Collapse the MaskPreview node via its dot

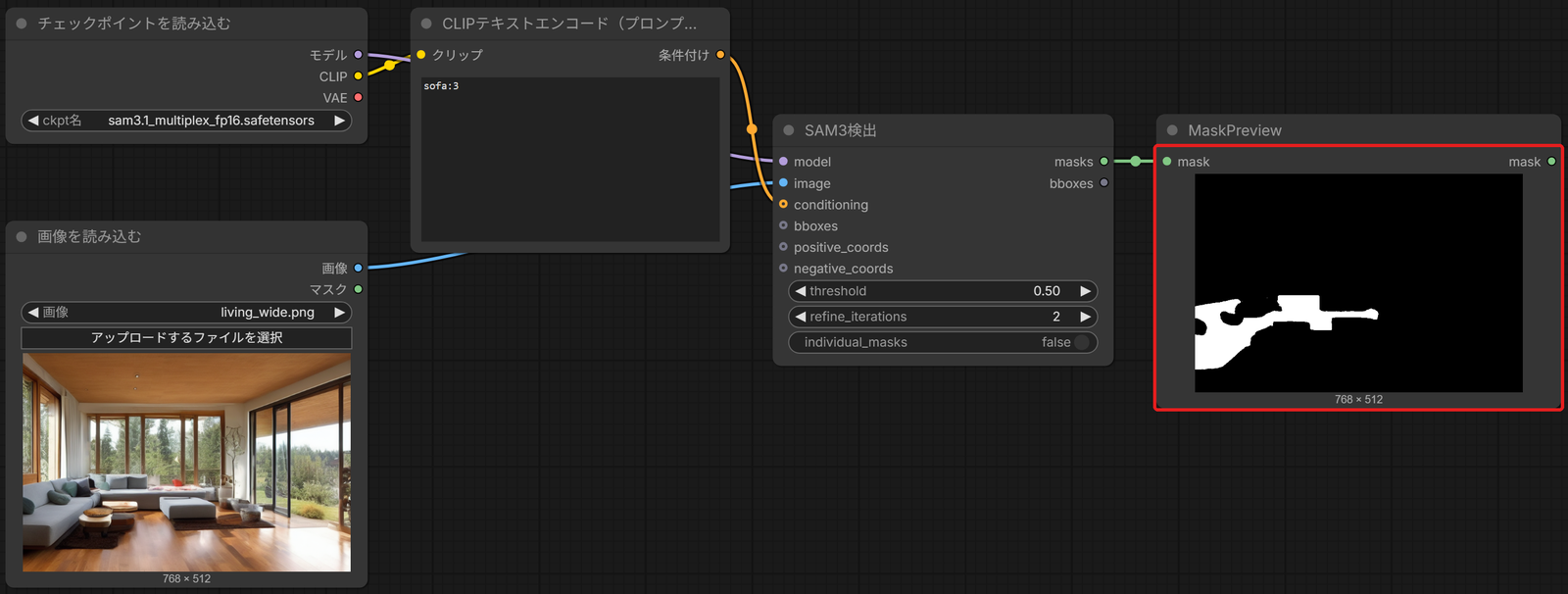tap(1172, 130)
